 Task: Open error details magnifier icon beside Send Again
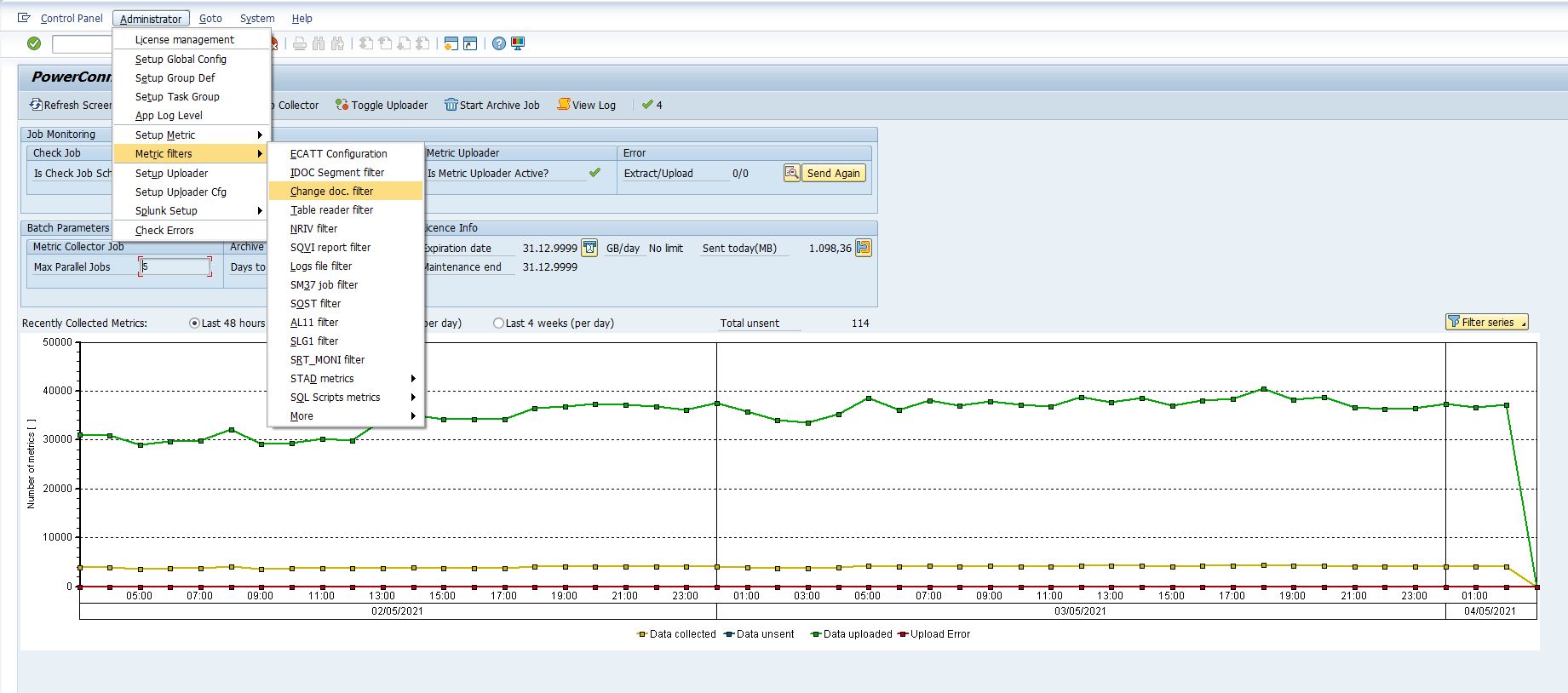click(x=791, y=173)
